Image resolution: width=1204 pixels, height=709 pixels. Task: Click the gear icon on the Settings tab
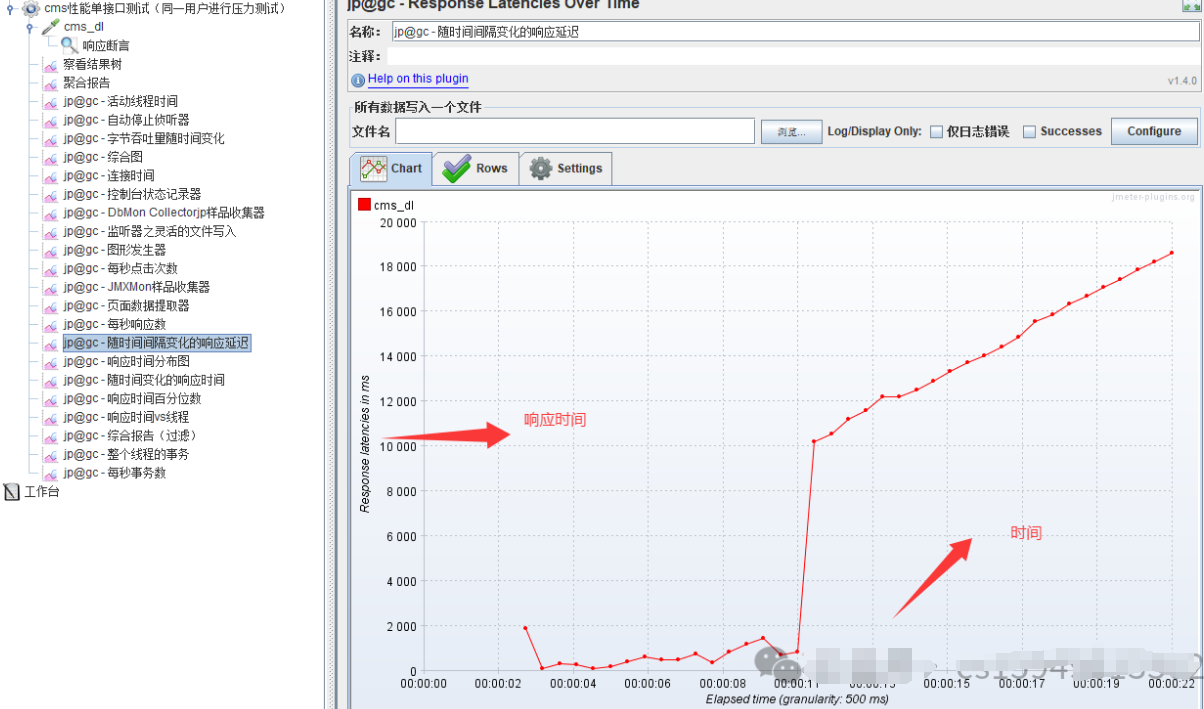click(x=541, y=169)
